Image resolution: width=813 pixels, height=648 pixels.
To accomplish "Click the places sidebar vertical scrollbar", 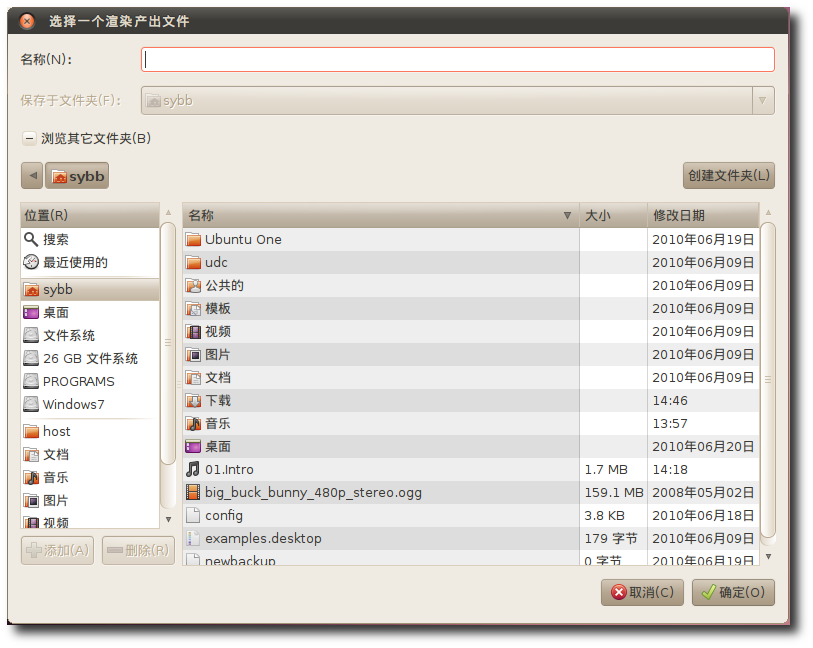I will click(x=167, y=343).
